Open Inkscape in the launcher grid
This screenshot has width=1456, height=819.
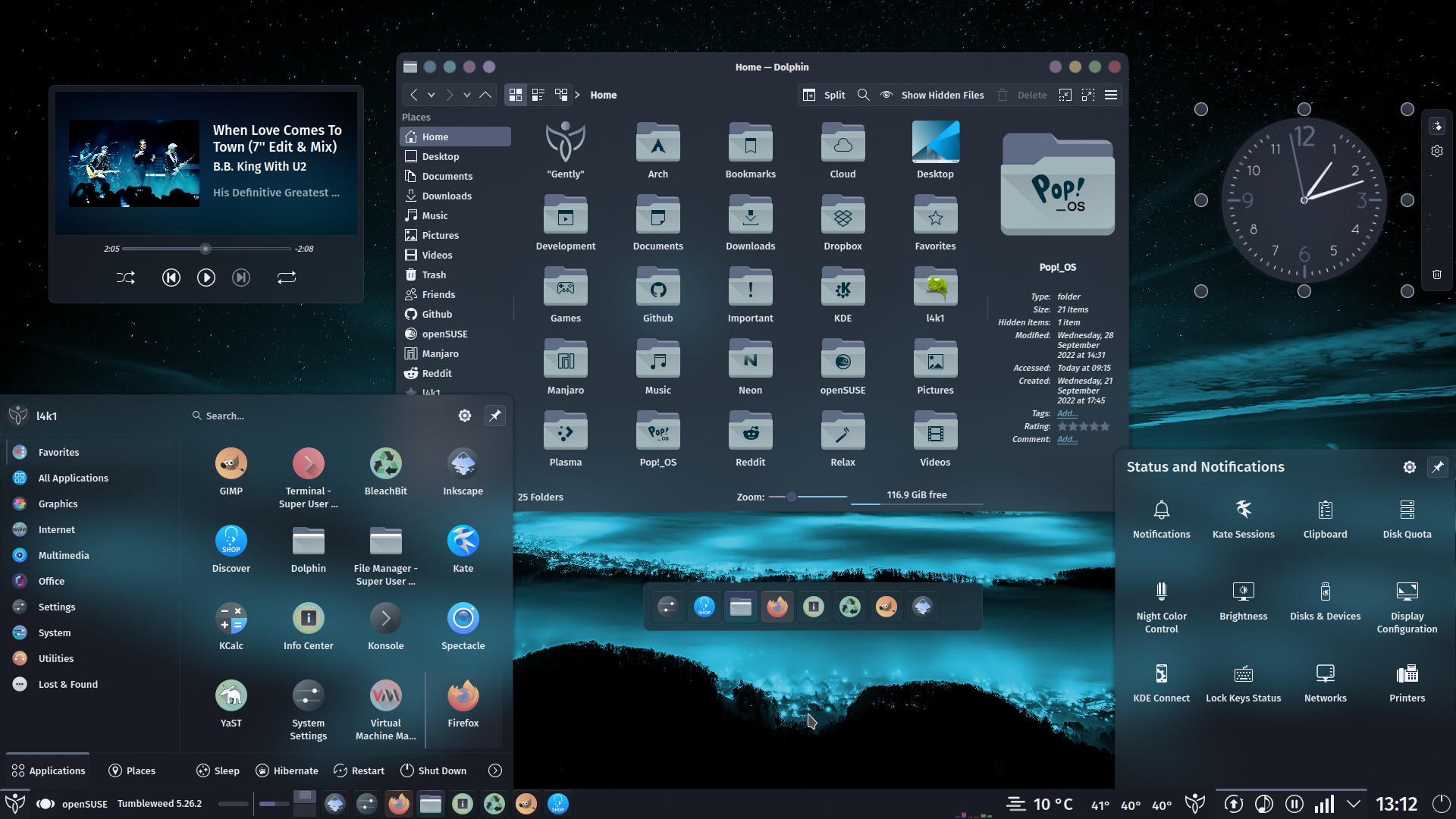(463, 471)
